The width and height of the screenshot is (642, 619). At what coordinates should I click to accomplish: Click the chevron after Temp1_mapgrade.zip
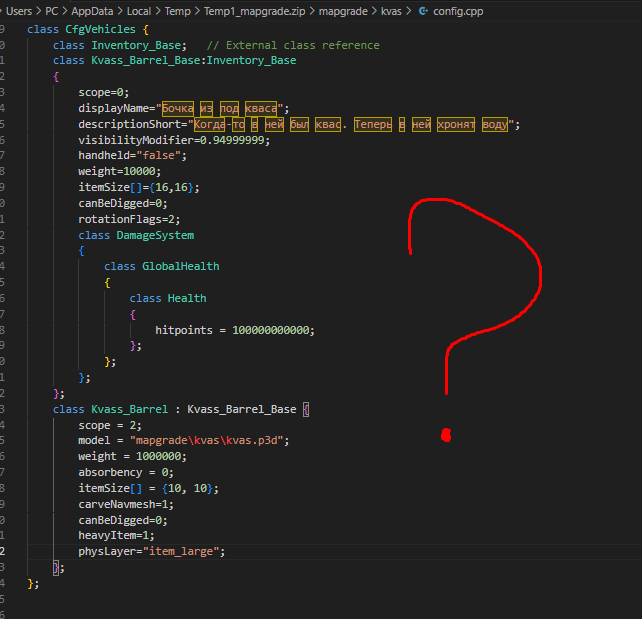tap(312, 11)
